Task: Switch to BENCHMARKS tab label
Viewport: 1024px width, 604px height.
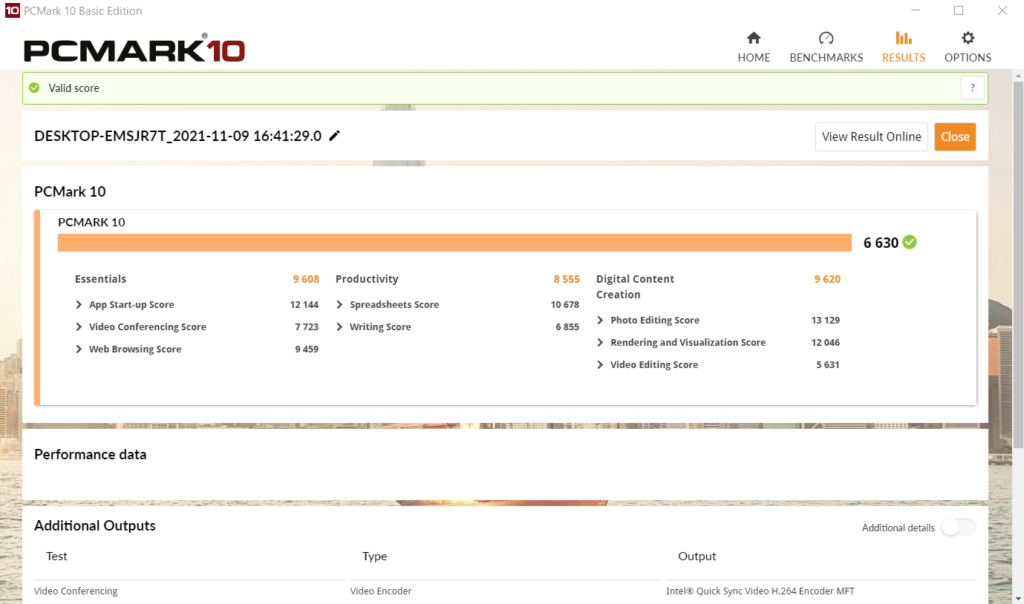Action: [826, 57]
